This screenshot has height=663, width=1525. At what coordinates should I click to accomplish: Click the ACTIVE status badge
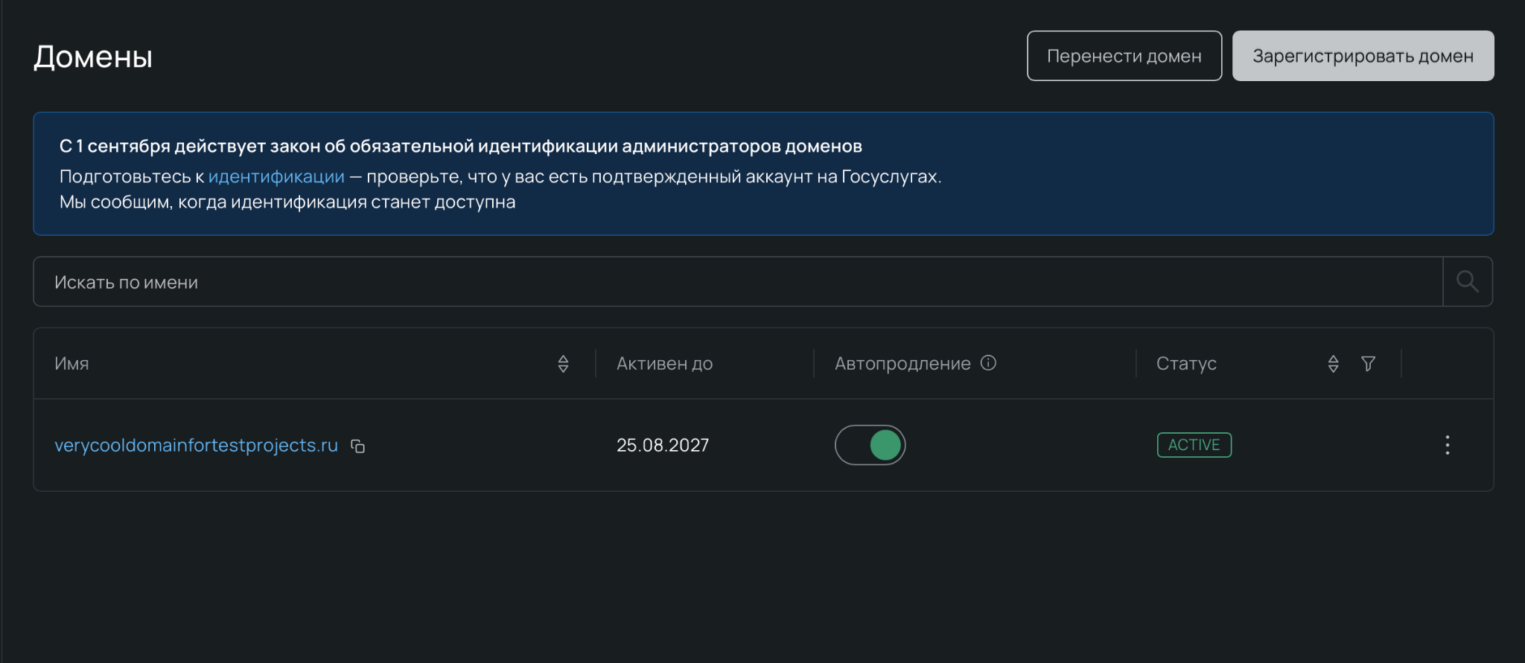[1194, 445]
